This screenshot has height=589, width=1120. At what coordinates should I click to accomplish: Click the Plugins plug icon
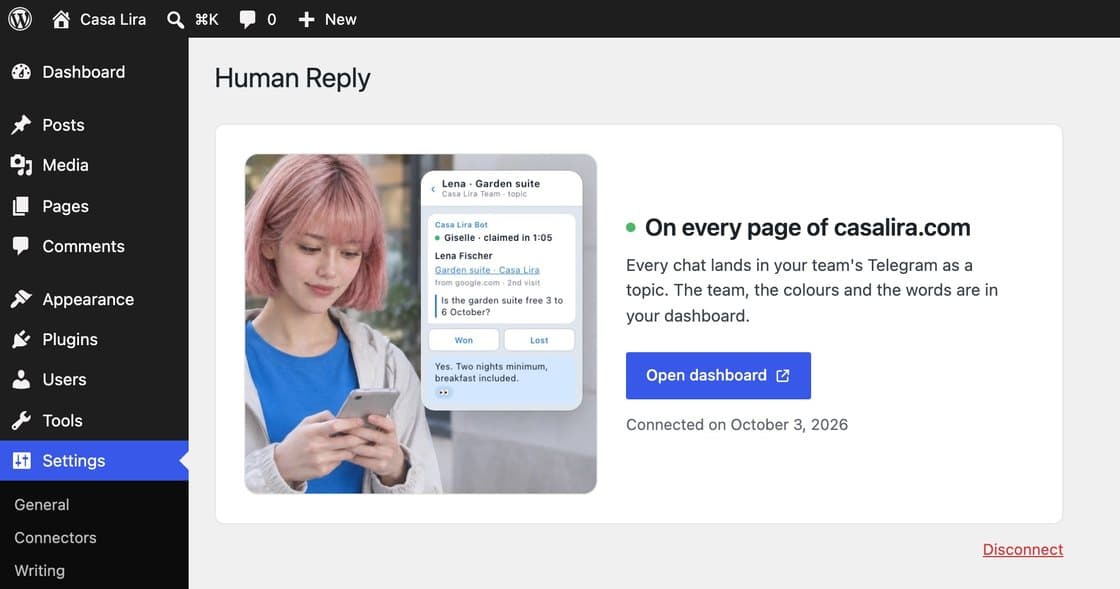click(21, 339)
